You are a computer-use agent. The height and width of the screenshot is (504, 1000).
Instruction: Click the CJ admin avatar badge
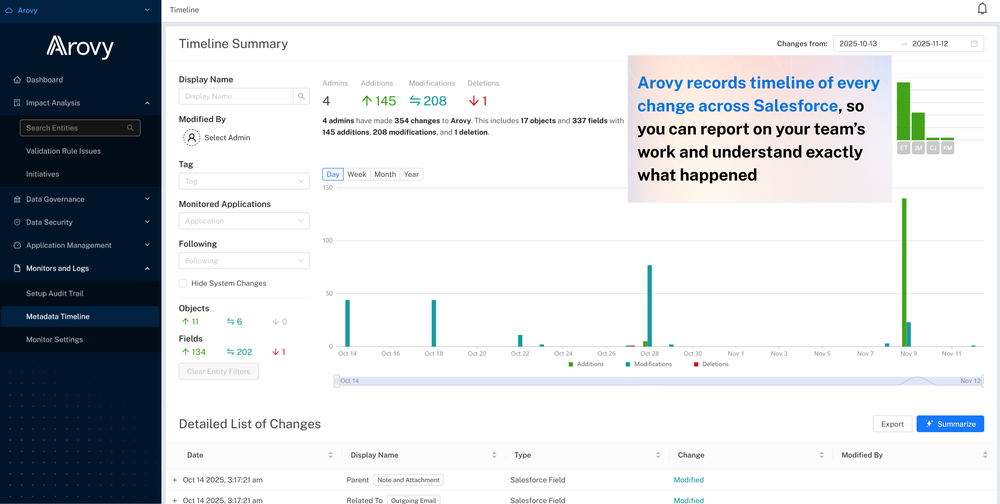[932, 148]
